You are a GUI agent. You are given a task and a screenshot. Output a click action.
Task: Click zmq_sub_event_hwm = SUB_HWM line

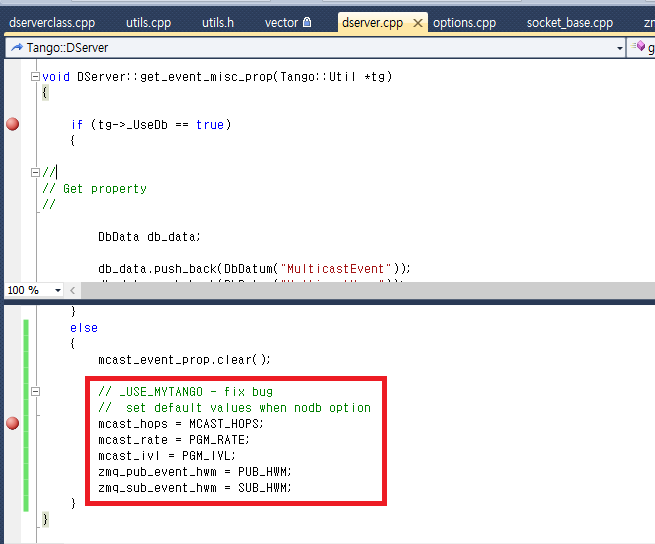click(195, 488)
